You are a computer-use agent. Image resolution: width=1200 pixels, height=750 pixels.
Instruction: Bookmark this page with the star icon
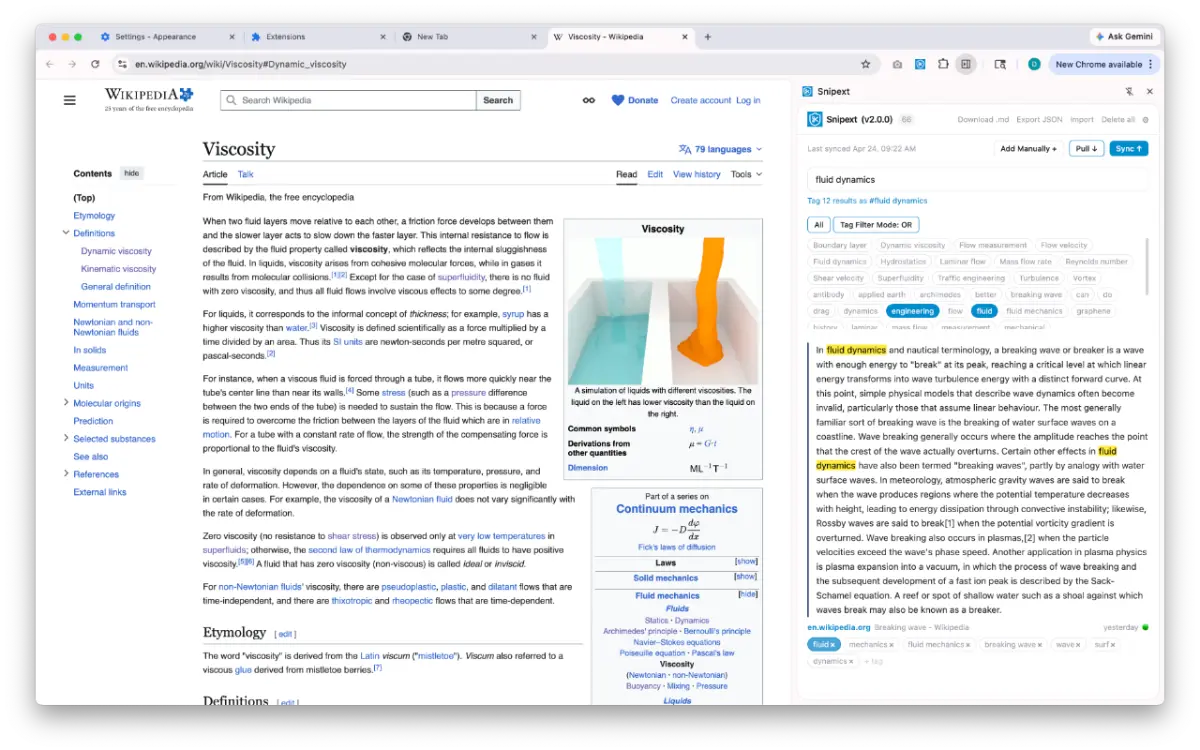click(x=865, y=64)
